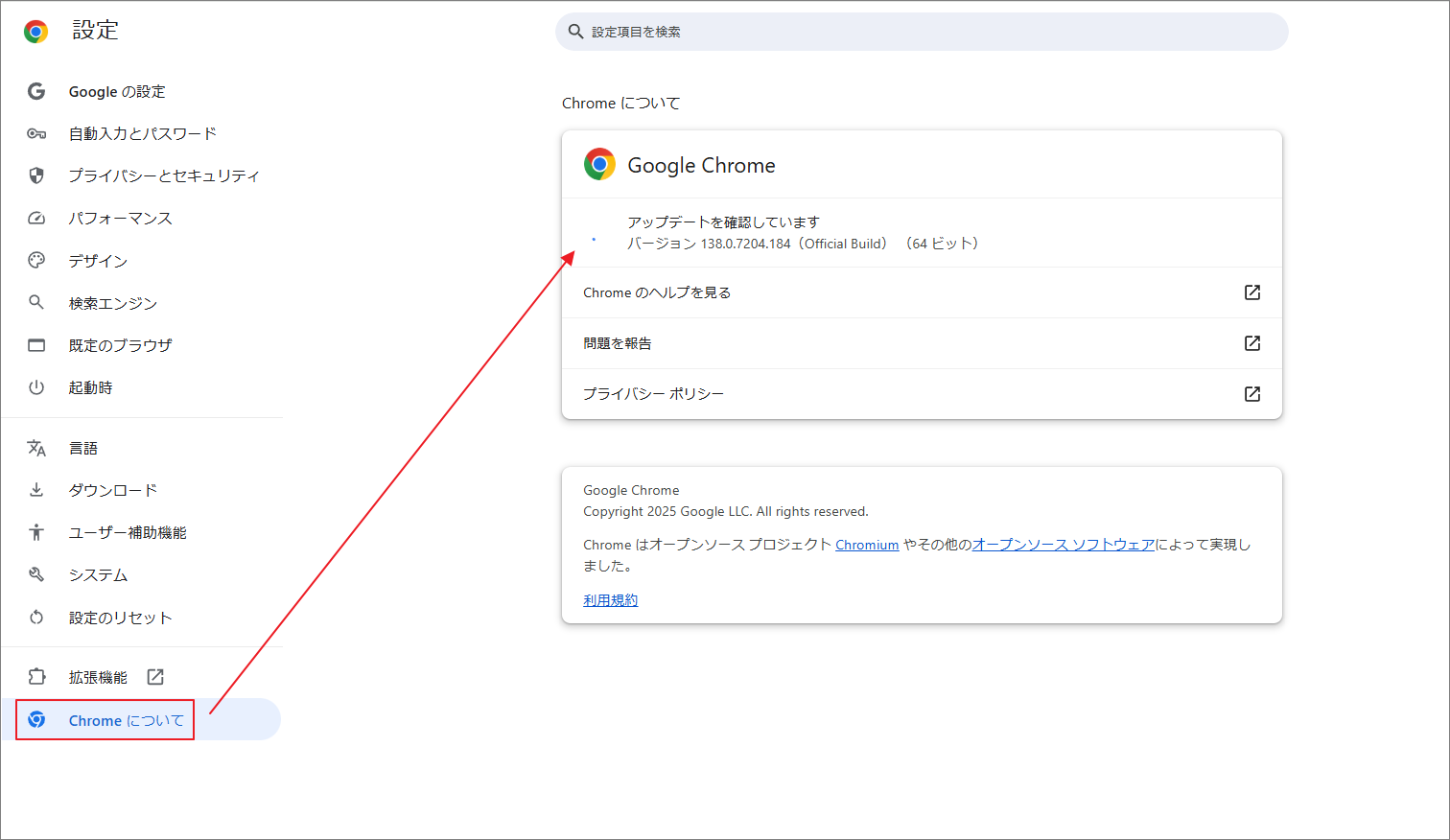Image resolution: width=1450 pixels, height=840 pixels.
Task: Click Chrome について page heading above card
Action: pyautogui.click(x=620, y=104)
